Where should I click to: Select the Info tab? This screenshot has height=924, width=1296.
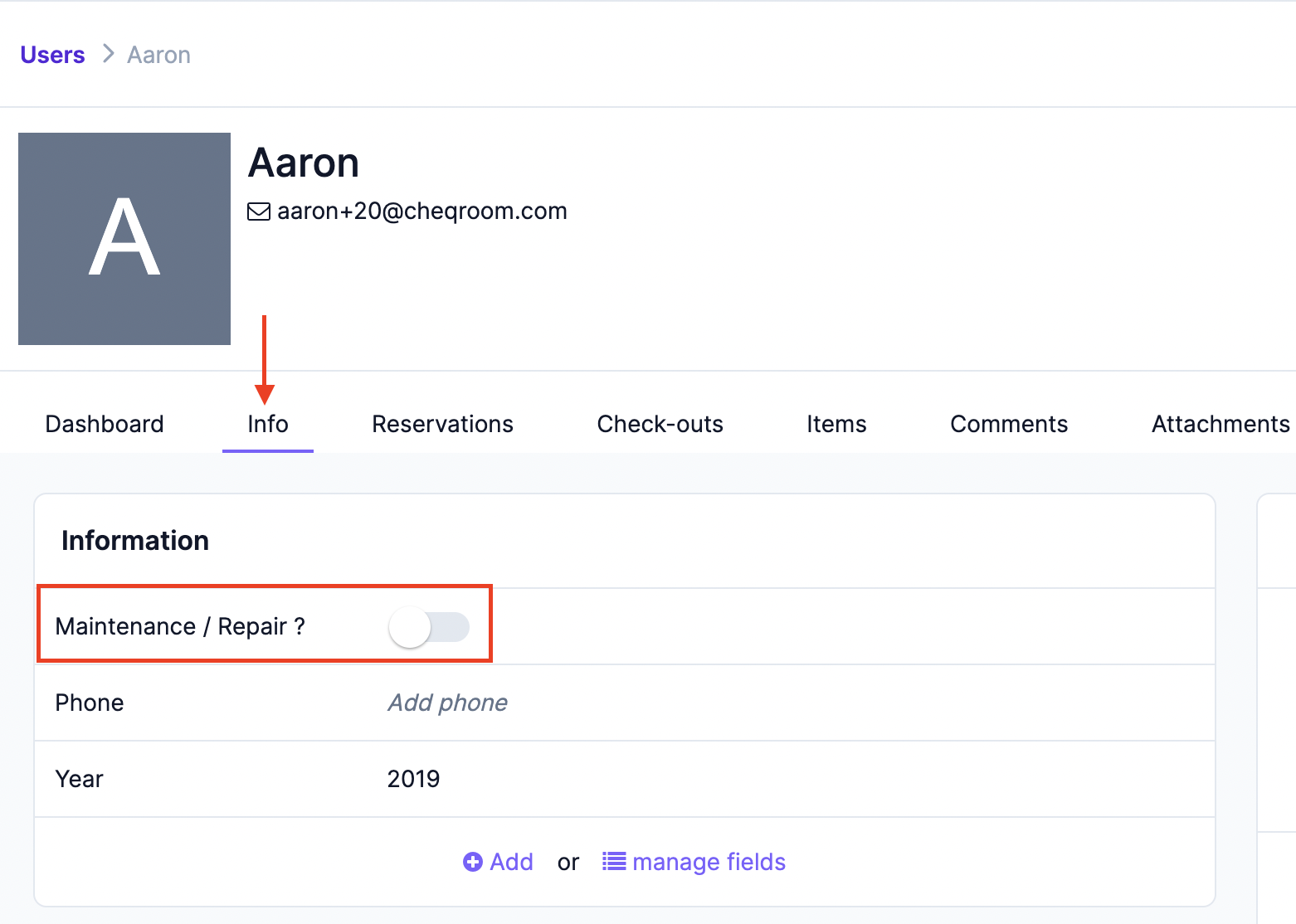(x=268, y=424)
